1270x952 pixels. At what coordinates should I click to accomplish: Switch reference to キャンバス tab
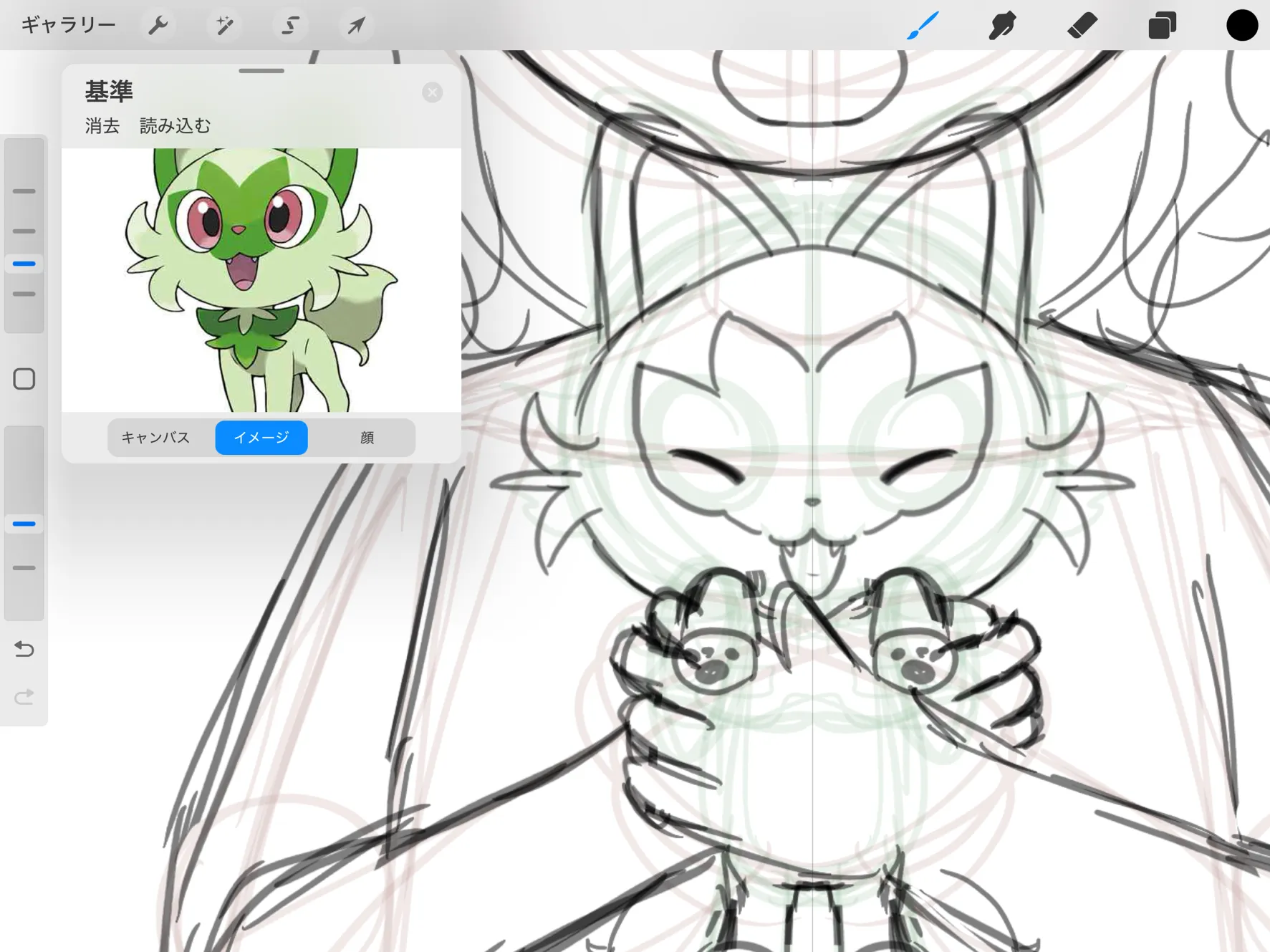(155, 438)
